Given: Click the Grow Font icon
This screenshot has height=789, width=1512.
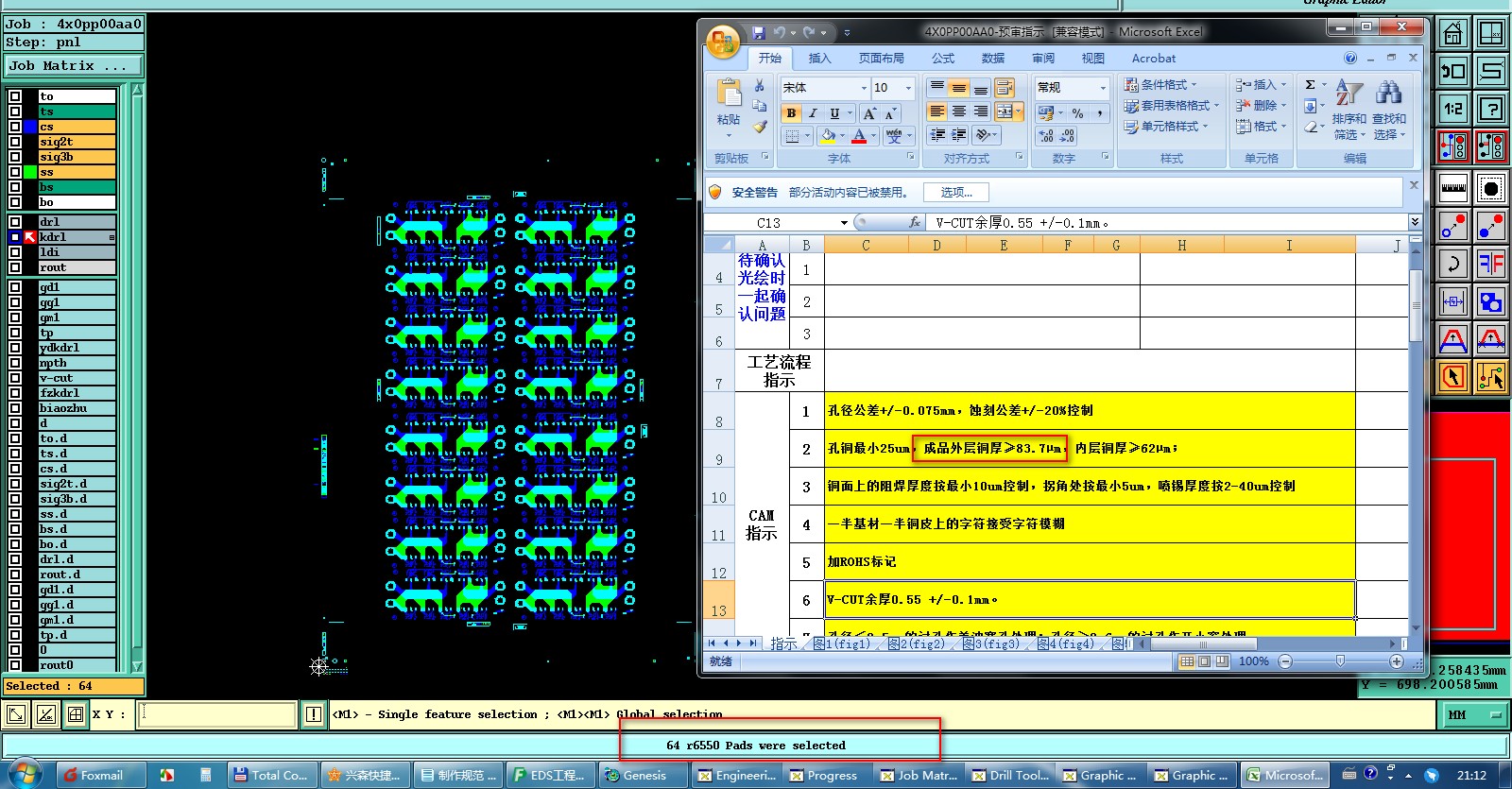Looking at the screenshot, I should (x=869, y=113).
